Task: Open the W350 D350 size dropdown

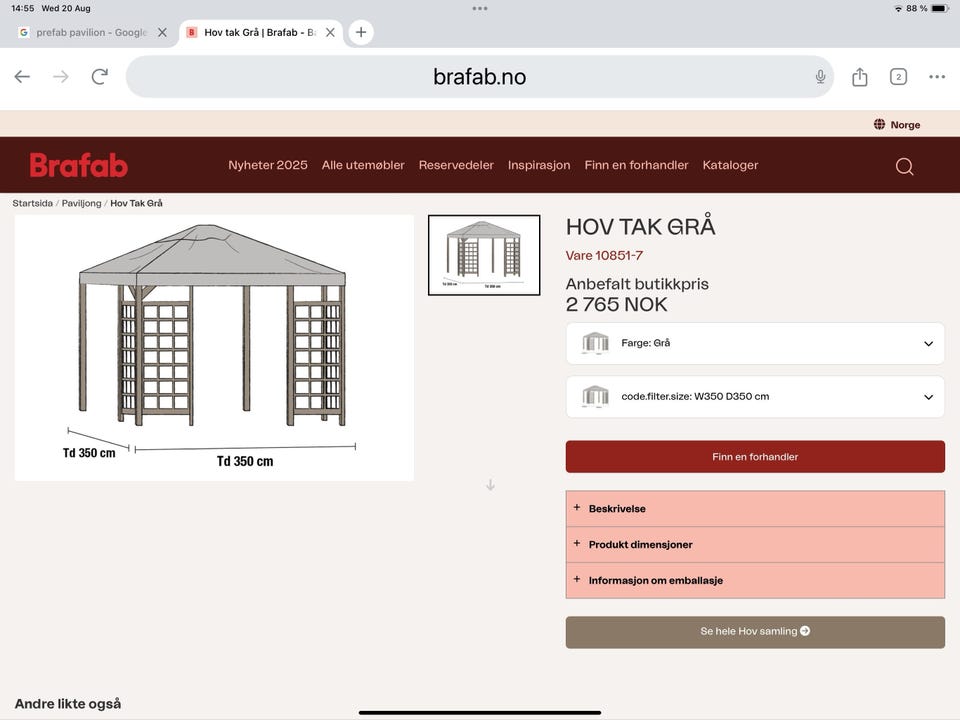Action: pos(755,396)
